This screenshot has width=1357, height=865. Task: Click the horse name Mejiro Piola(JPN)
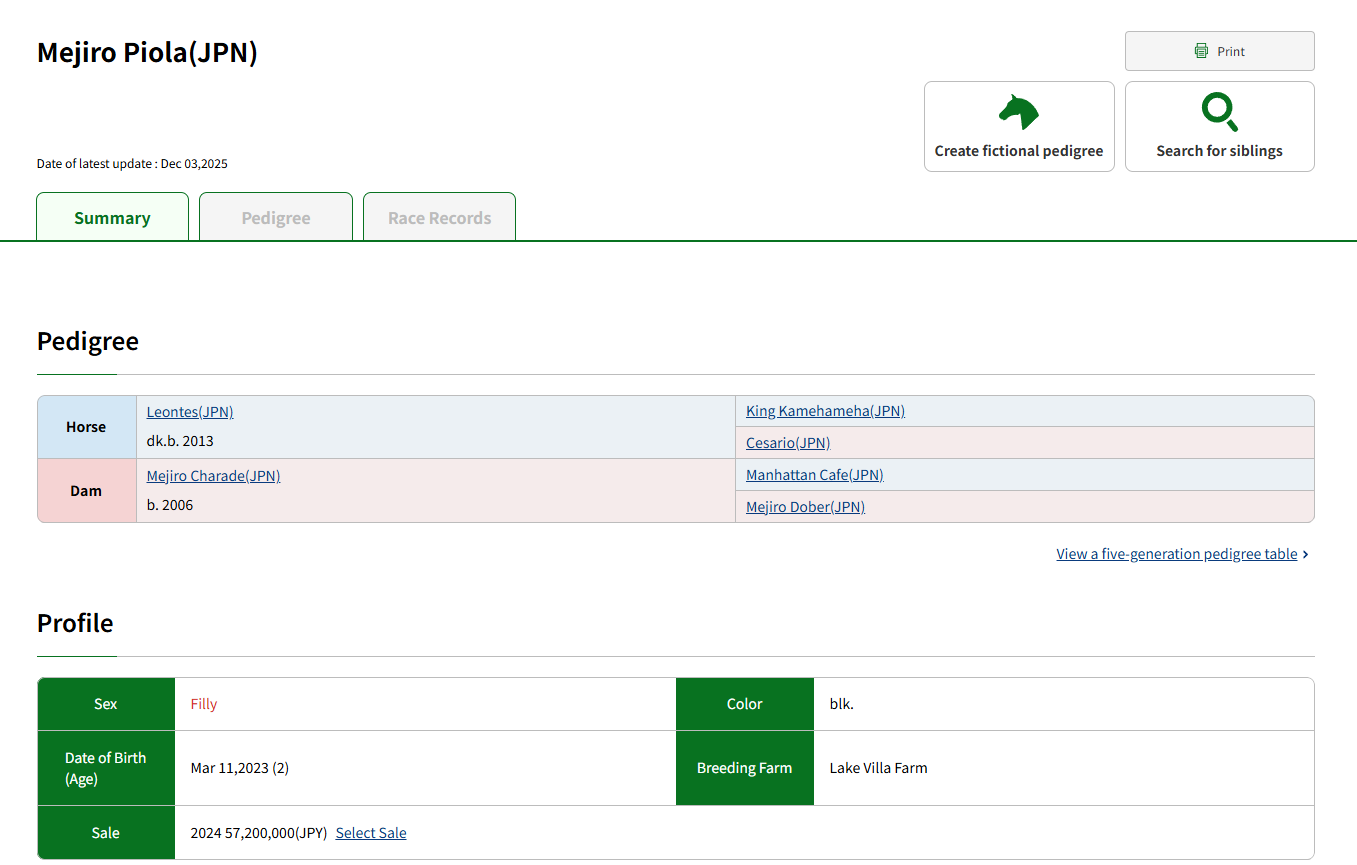pyautogui.click(x=147, y=52)
